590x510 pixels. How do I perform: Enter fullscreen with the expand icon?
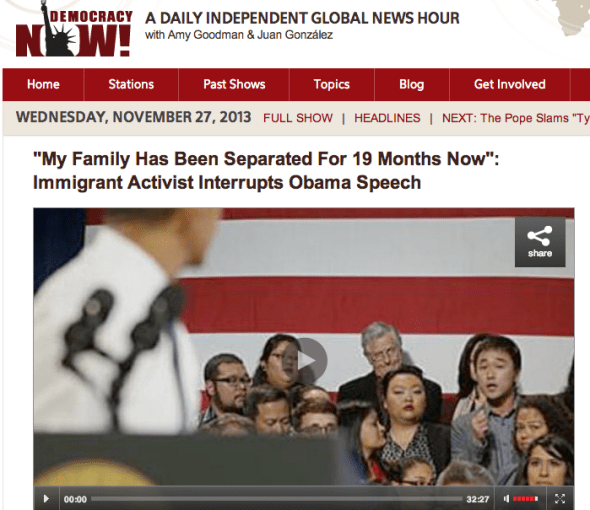click(x=560, y=499)
